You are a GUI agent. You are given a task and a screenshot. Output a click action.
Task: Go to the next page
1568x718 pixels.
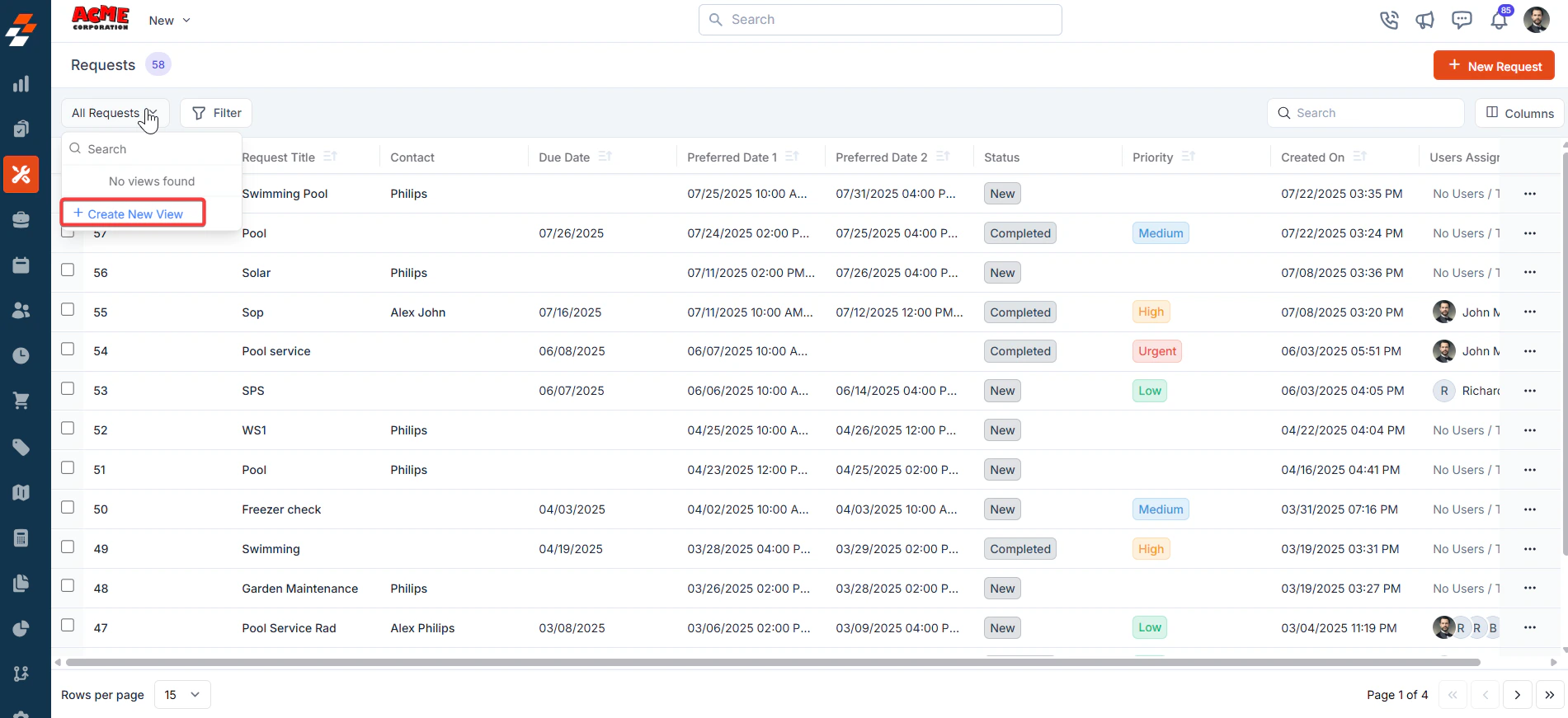(1517, 695)
